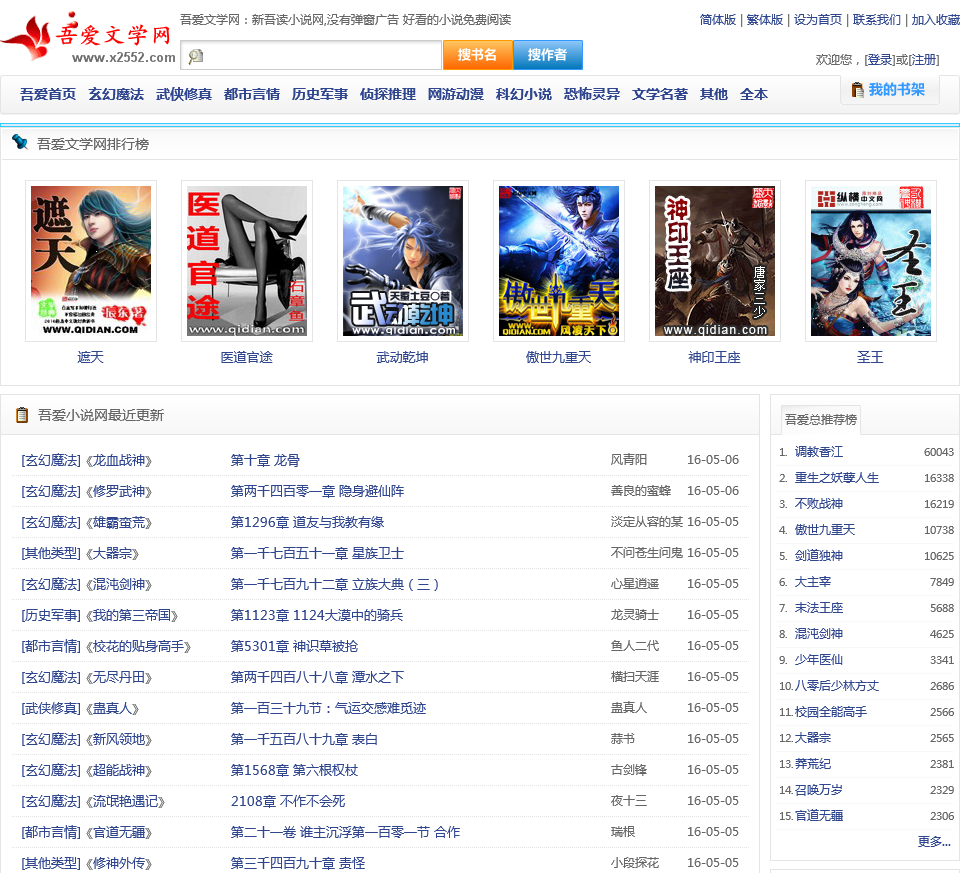960x873 pixels.
Task: Open 傲世九重天 book cover thumbnail
Action: [x=559, y=261]
